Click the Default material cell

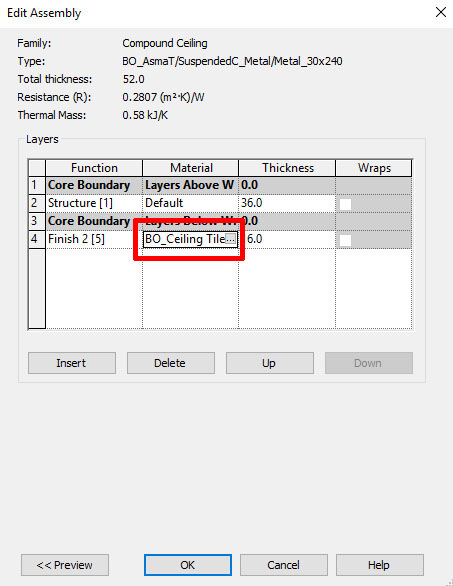pos(190,203)
